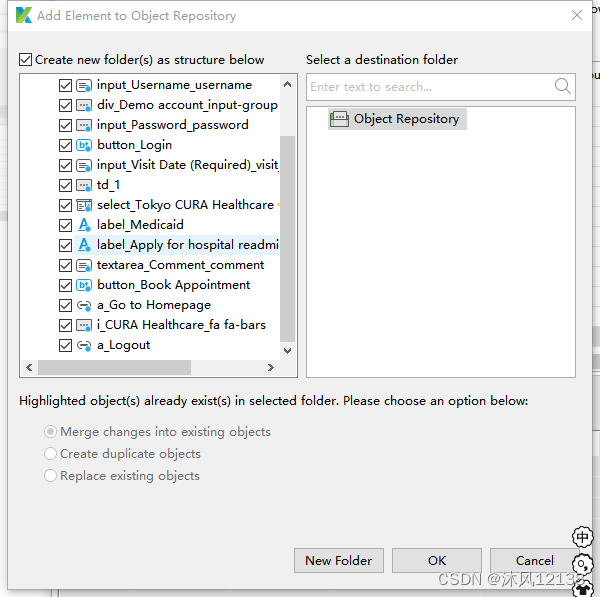Uncheck the label_Apply for hospital readmission checkbox

tap(65, 245)
